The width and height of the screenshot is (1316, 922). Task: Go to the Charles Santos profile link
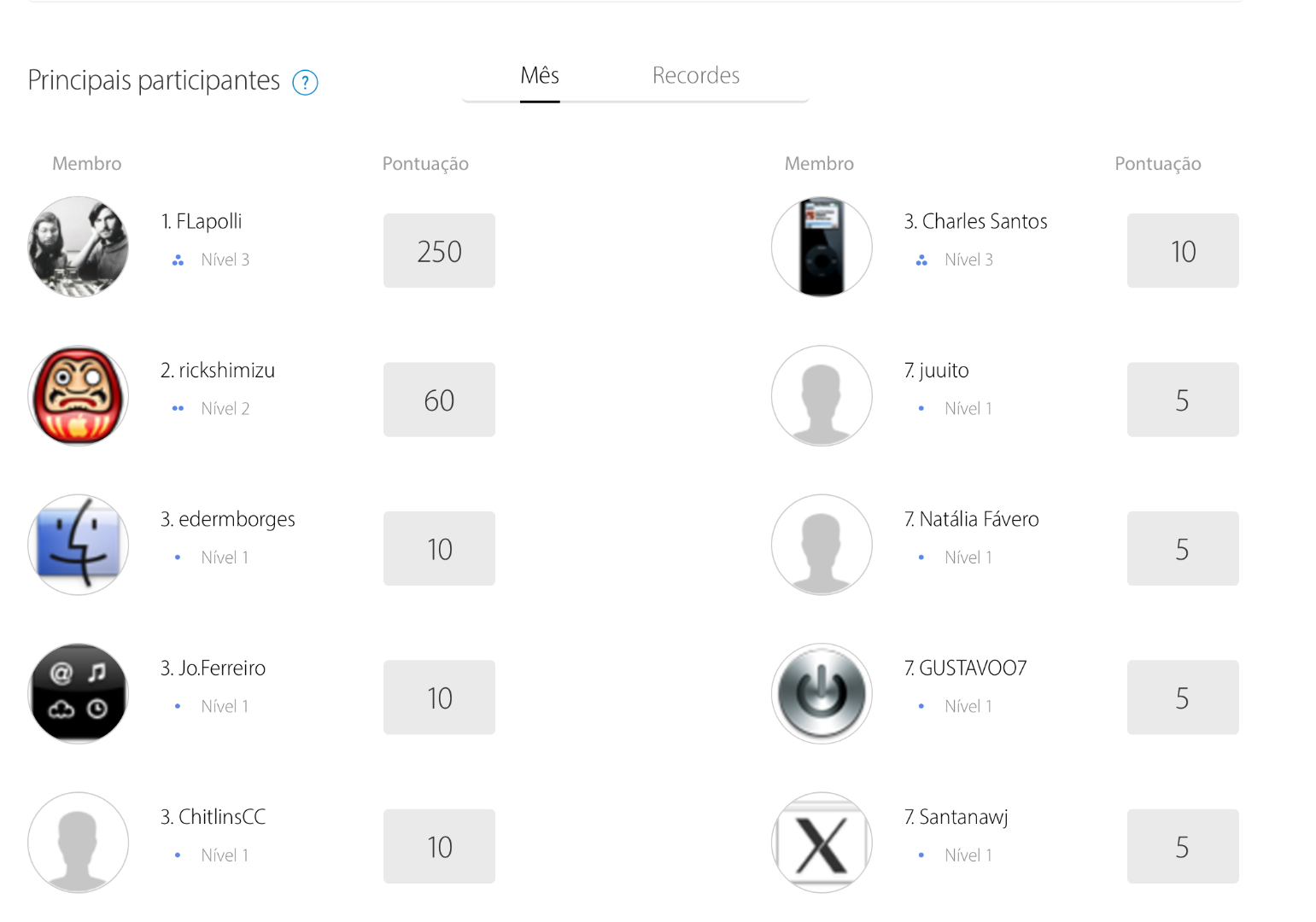coord(984,222)
